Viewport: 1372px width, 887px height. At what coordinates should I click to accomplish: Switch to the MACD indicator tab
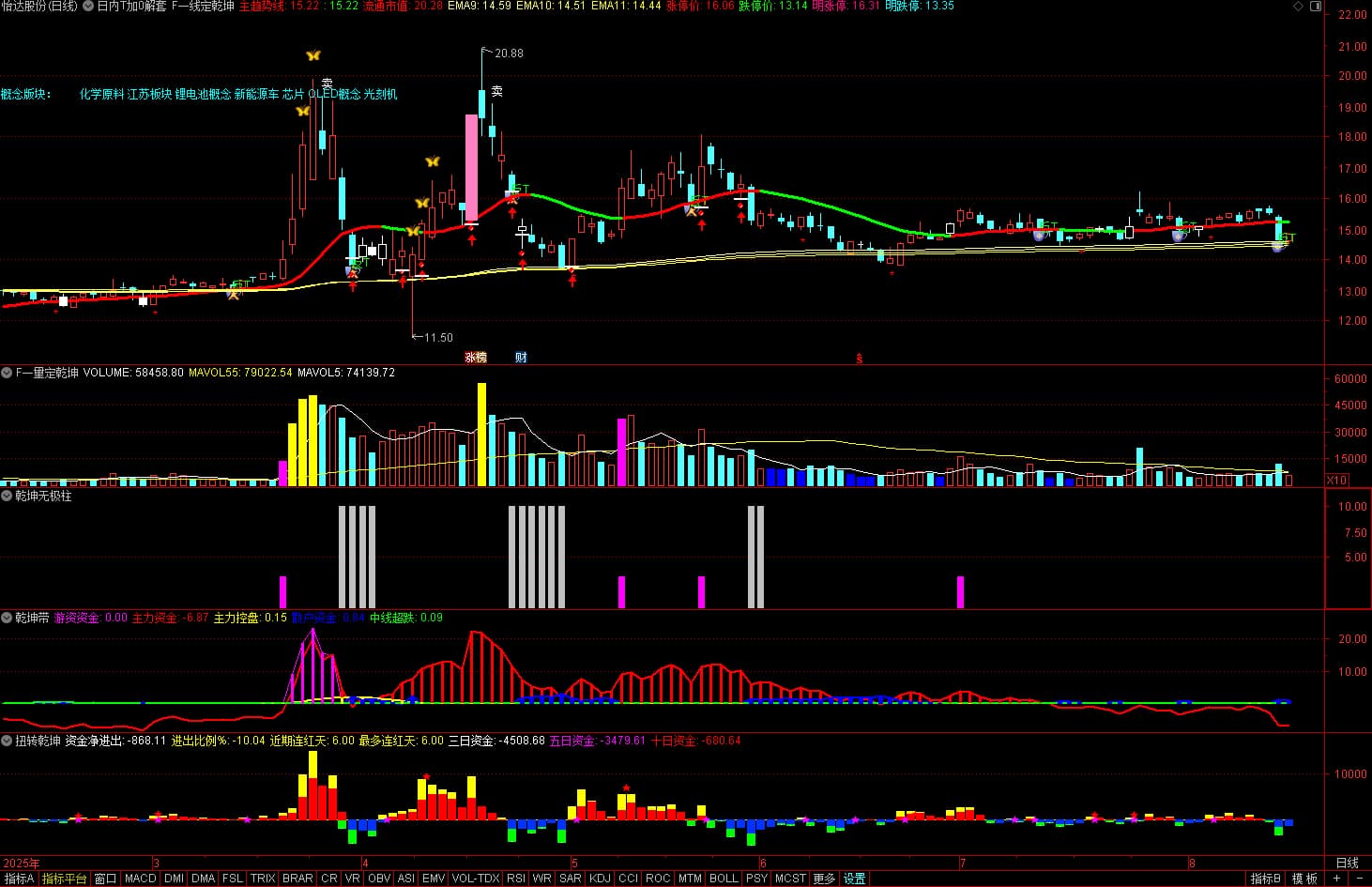pos(140,879)
